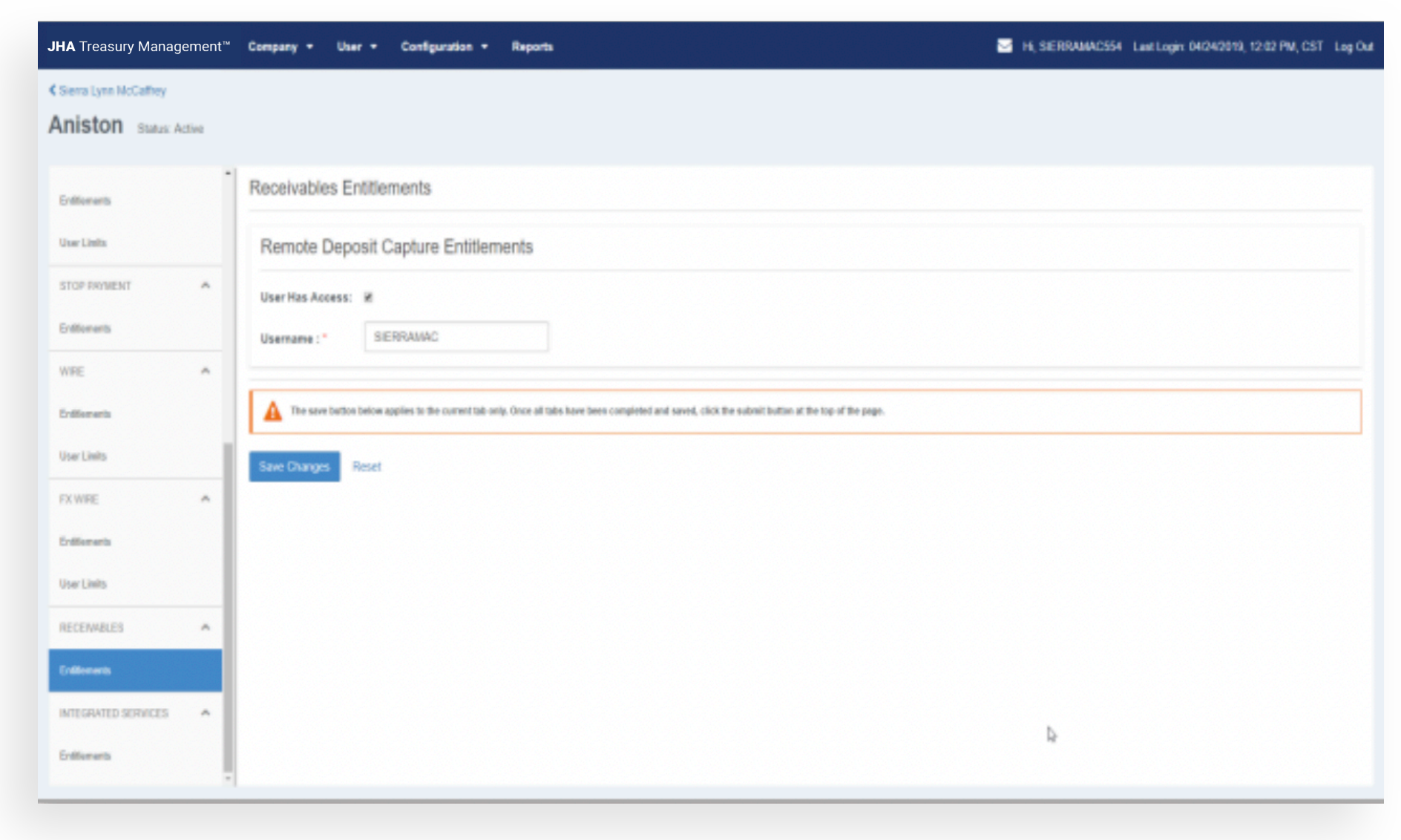Collapse the RECEIVABLES section chevron
Viewport: 1401px width, 840px height.
(206, 627)
